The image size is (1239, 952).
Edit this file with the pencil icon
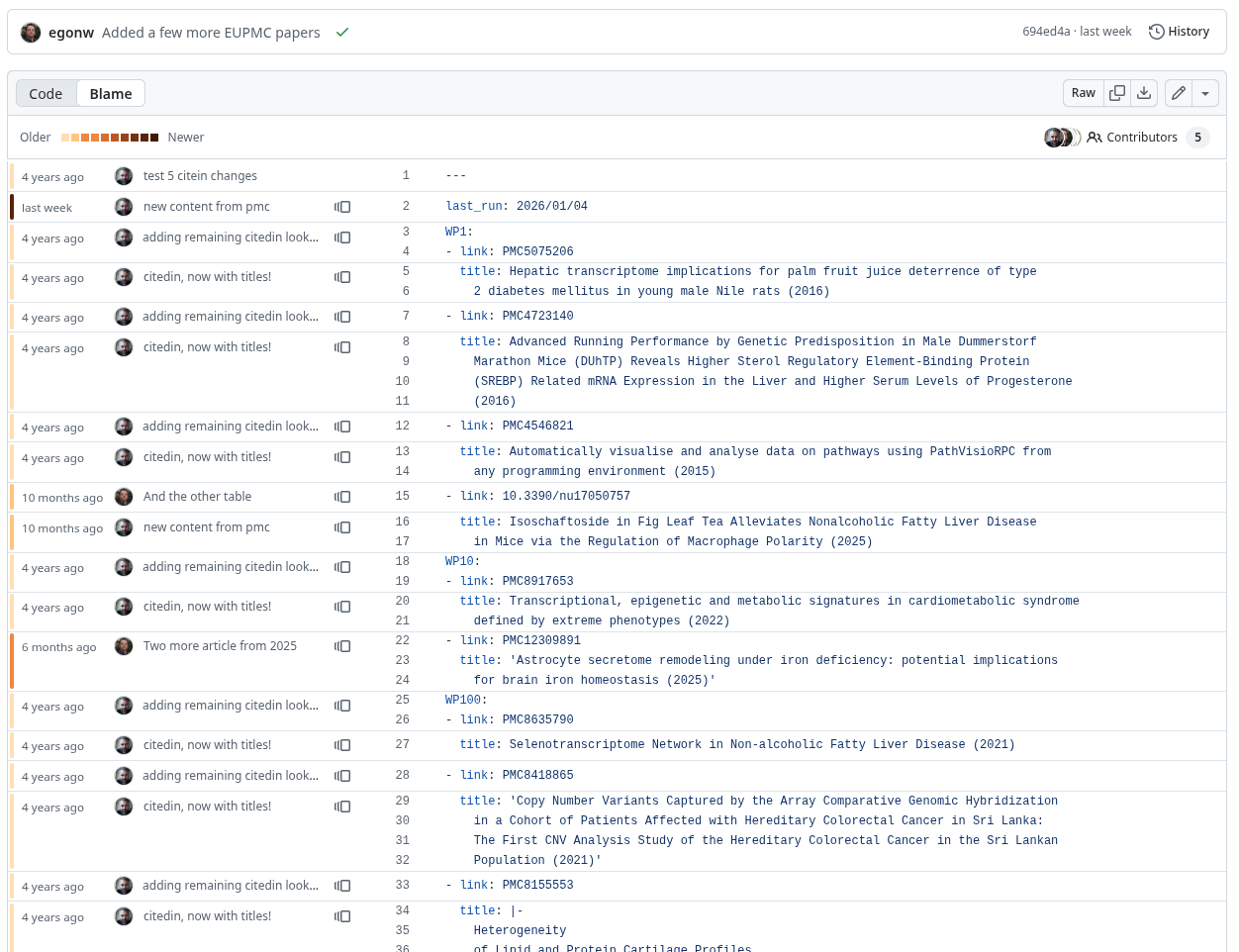[x=1178, y=93]
